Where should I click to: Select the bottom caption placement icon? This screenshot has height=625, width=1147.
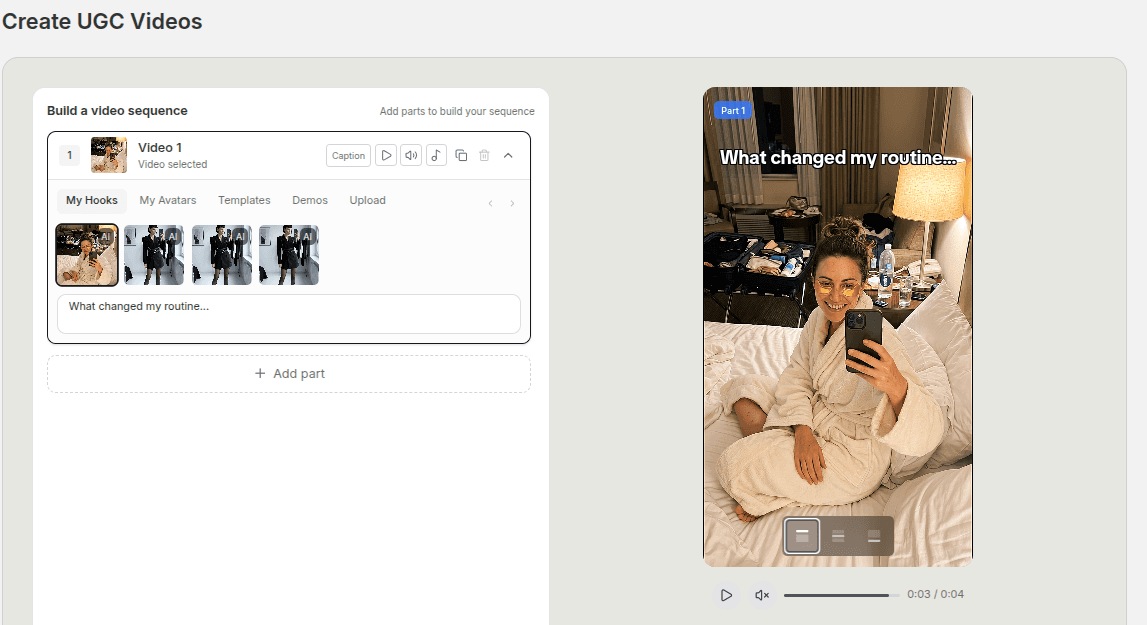pos(874,535)
